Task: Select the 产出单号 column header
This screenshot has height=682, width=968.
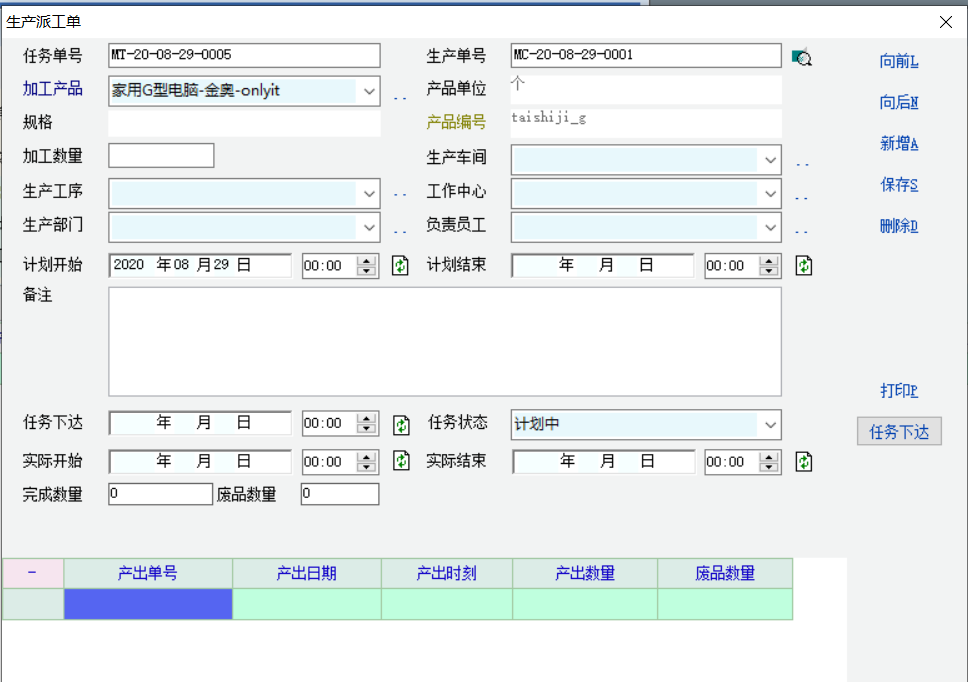Action: click(148, 574)
